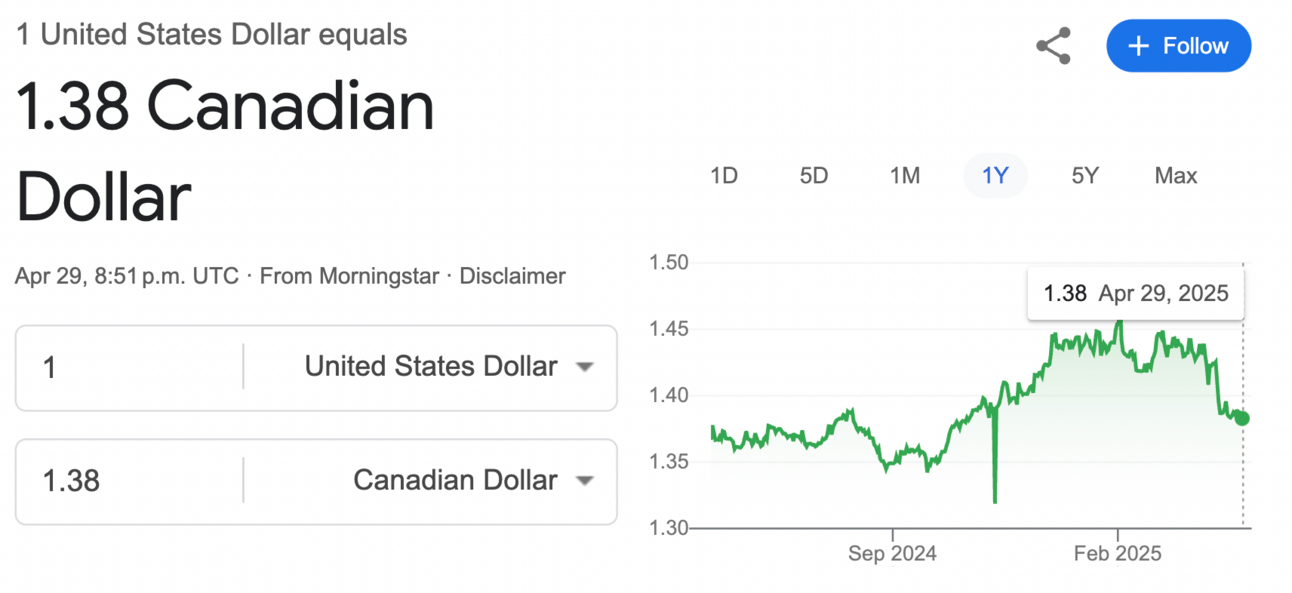Screen dimensions: 1292x593
Task: Click the green current-rate dot on chart
Action: click(1241, 418)
